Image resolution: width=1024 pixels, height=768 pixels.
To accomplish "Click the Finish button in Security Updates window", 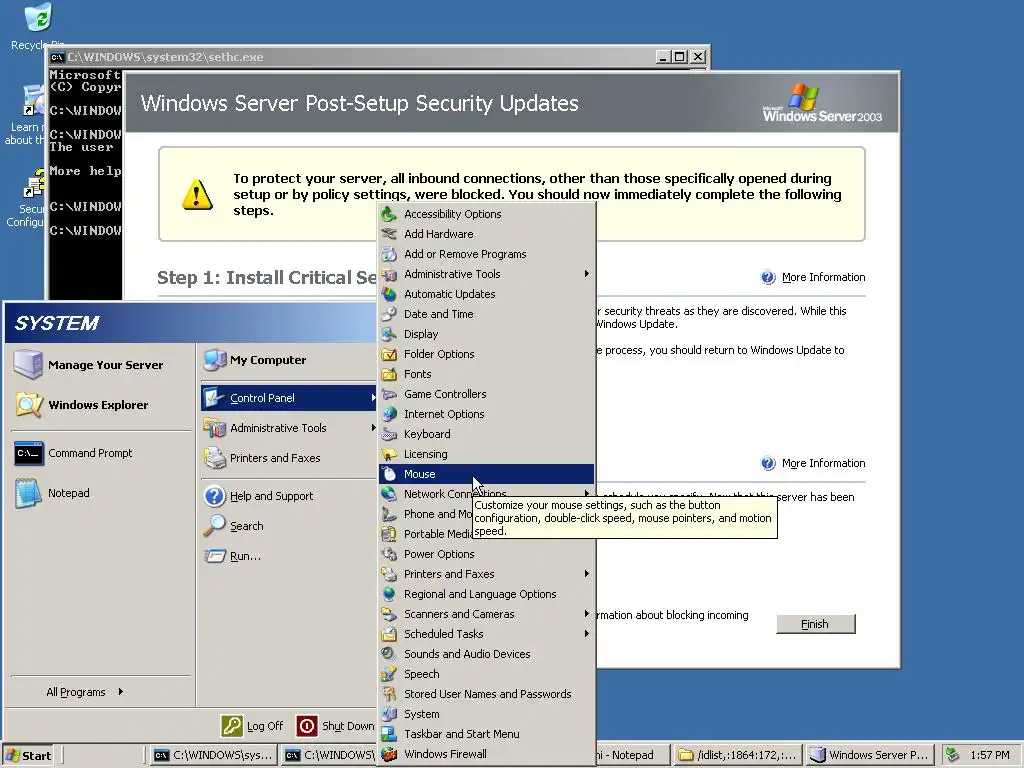I will point(816,624).
